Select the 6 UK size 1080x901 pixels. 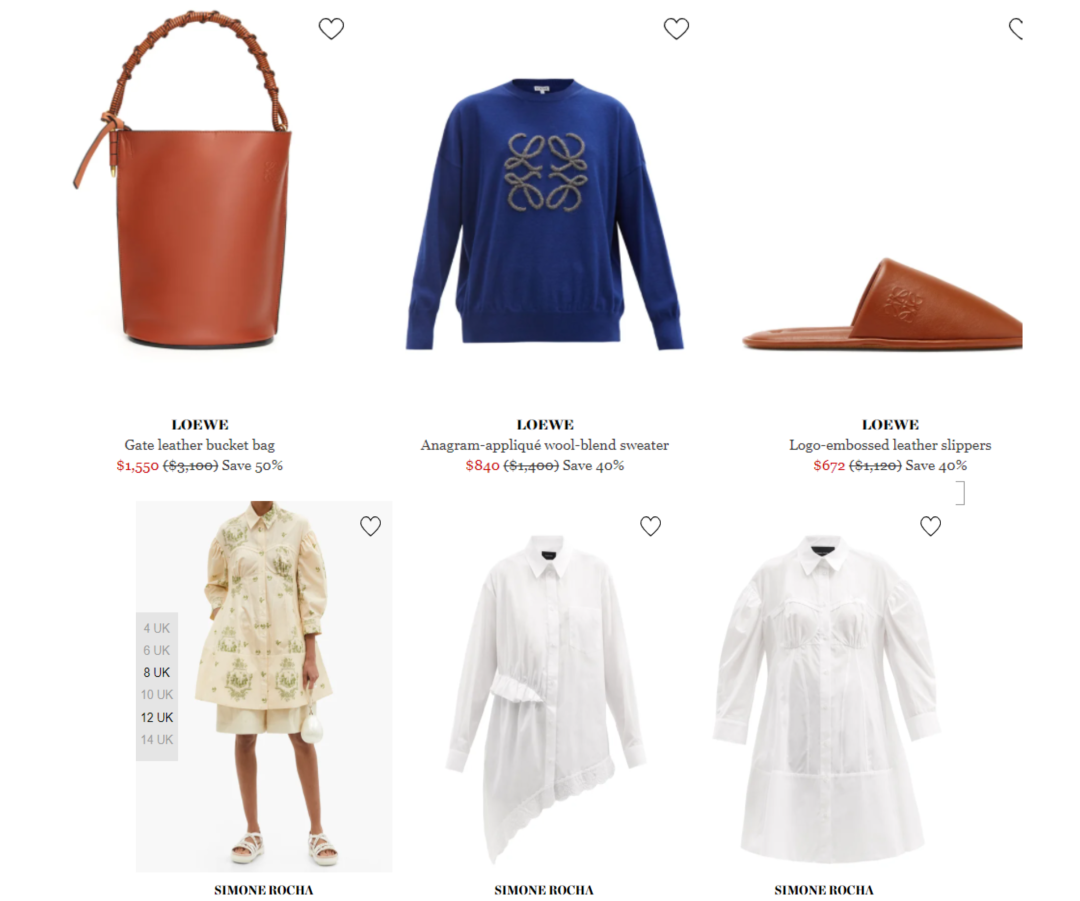pos(156,650)
